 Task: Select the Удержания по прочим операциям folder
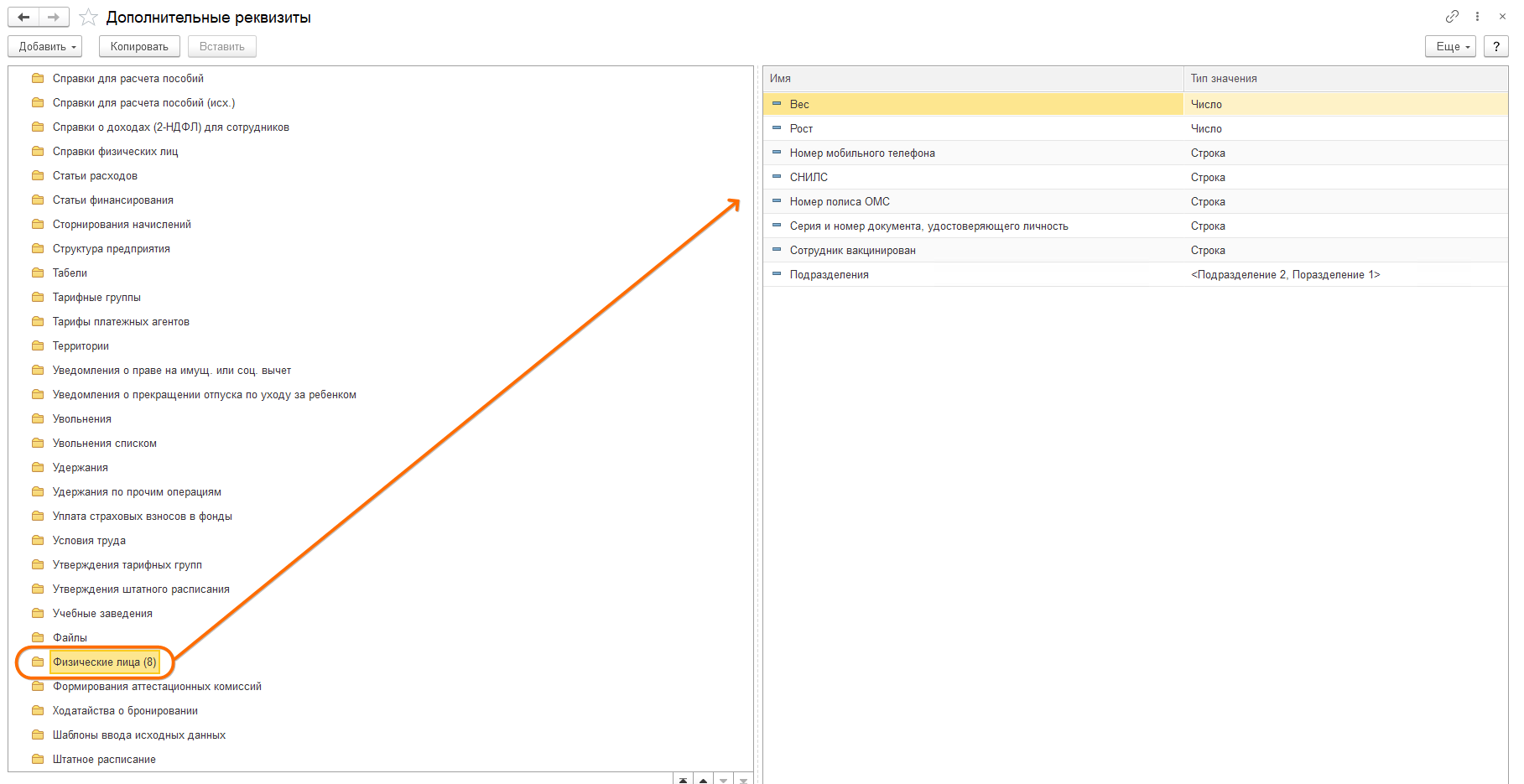pyautogui.click(x=137, y=491)
